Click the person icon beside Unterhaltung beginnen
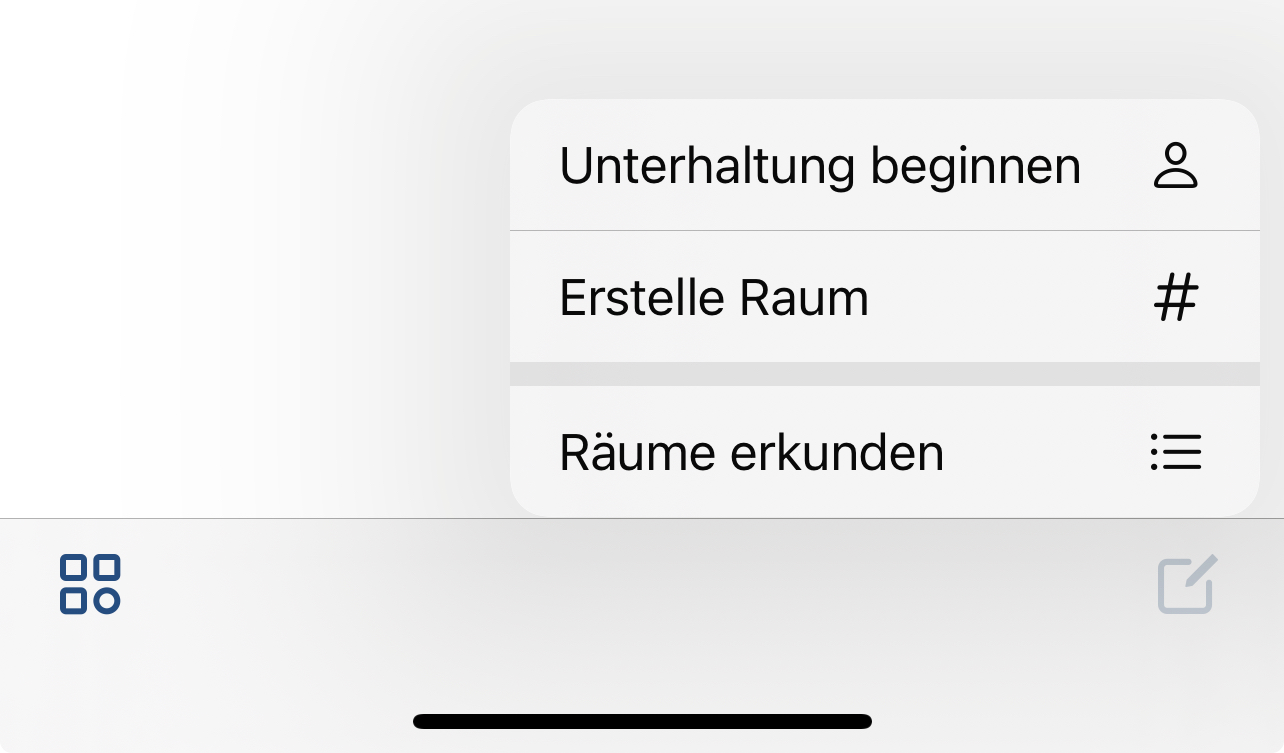1284x753 pixels. coord(1175,166)
